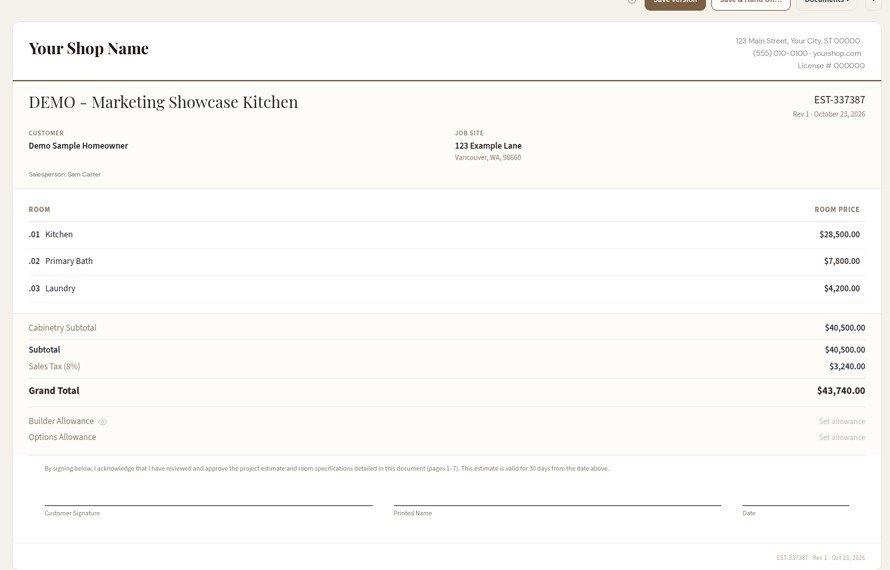Select the .03 Laundry room row
Viewport: 890px width, 570px height.
click(447, 288)
